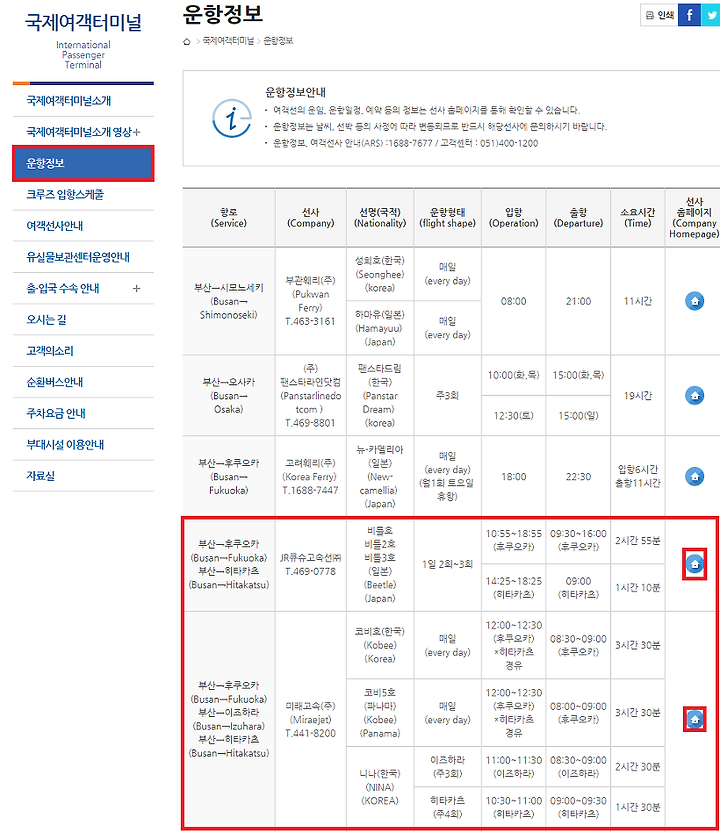Click the 1일 2회~3회 frequency cell
The height and width of the screenshot is (832, 720).
(447, 564)
